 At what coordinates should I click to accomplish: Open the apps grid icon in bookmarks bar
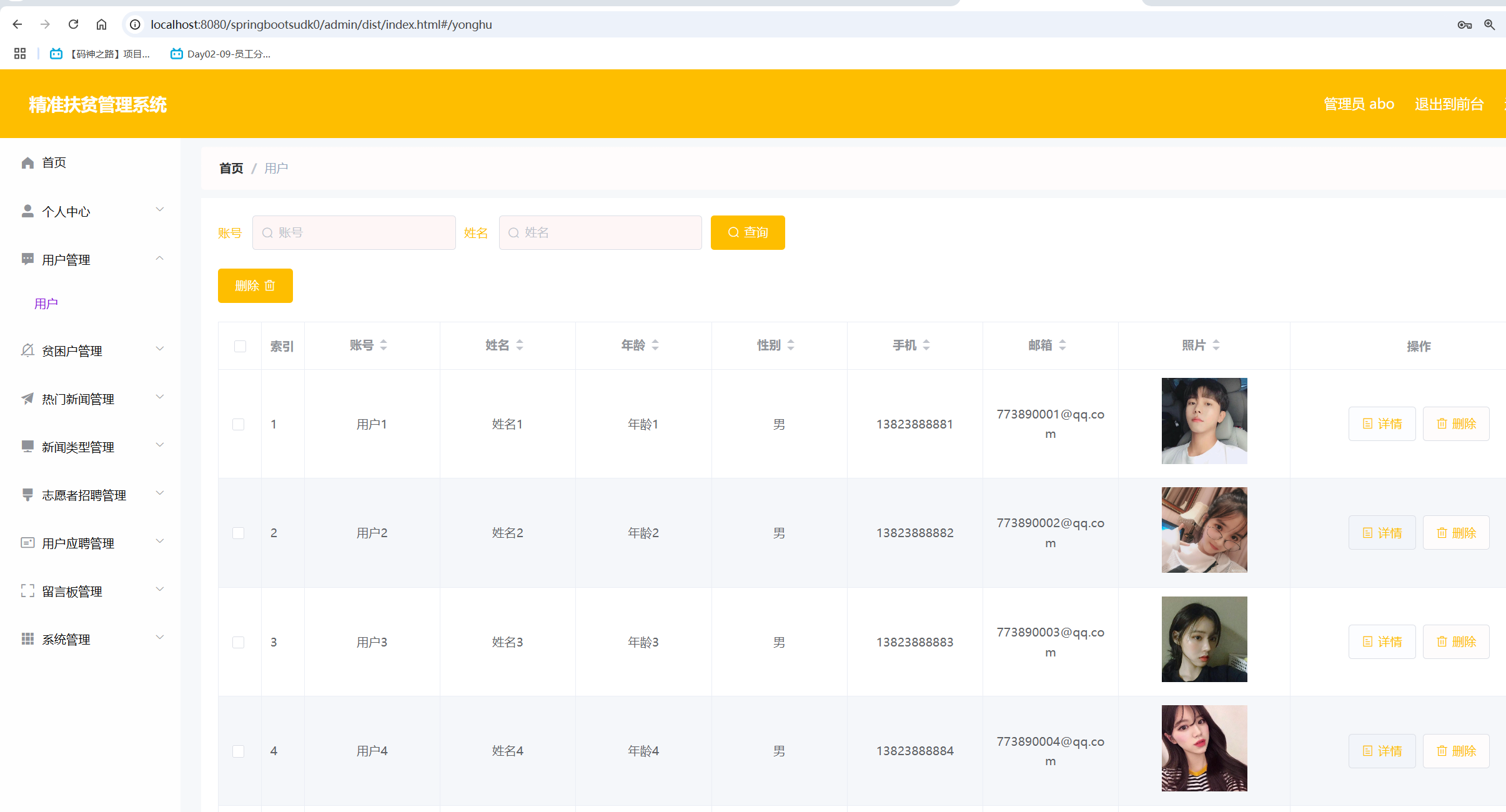point(20,54)
